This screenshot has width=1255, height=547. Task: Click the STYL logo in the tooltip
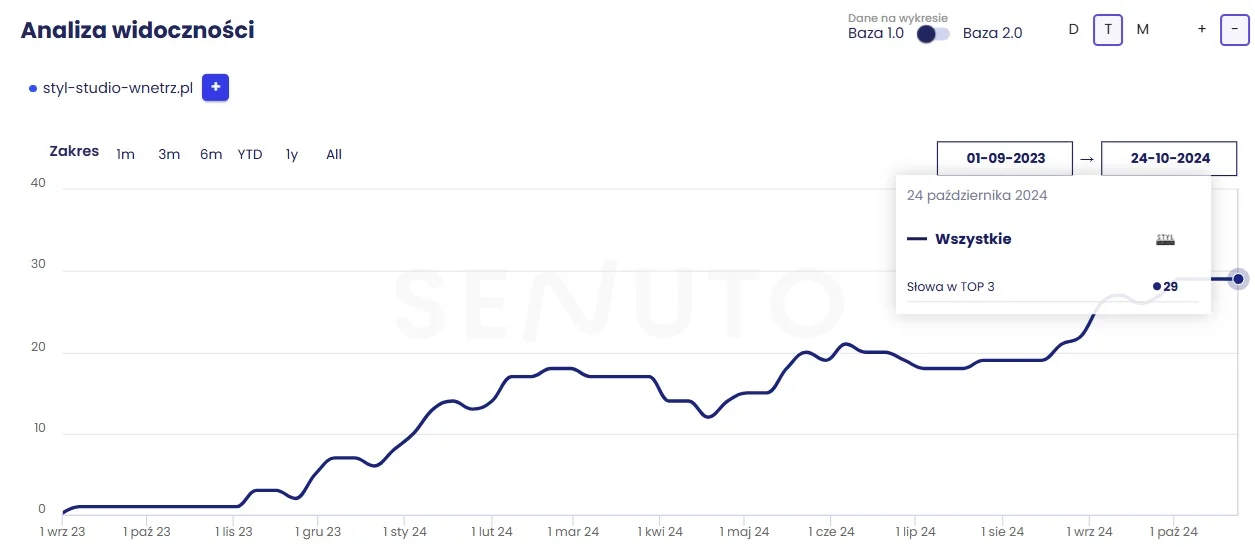click(1165, 239)
